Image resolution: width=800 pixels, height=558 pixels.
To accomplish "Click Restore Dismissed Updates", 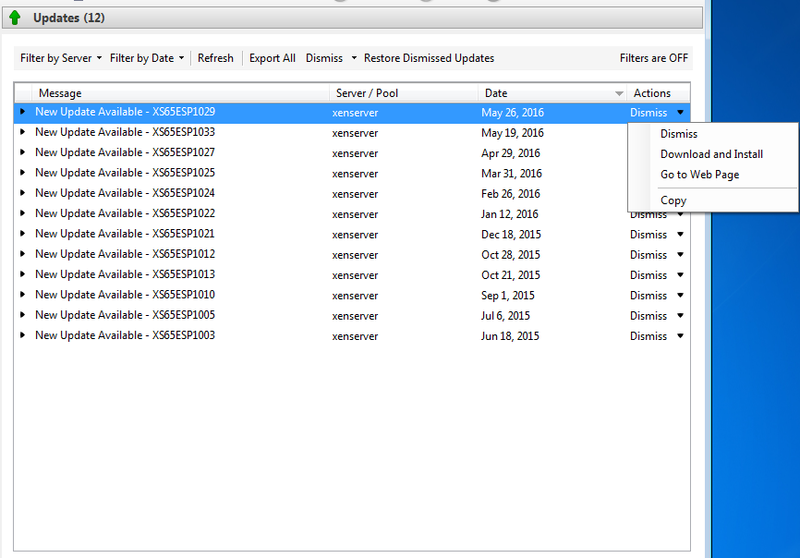I will click(429, 58).
